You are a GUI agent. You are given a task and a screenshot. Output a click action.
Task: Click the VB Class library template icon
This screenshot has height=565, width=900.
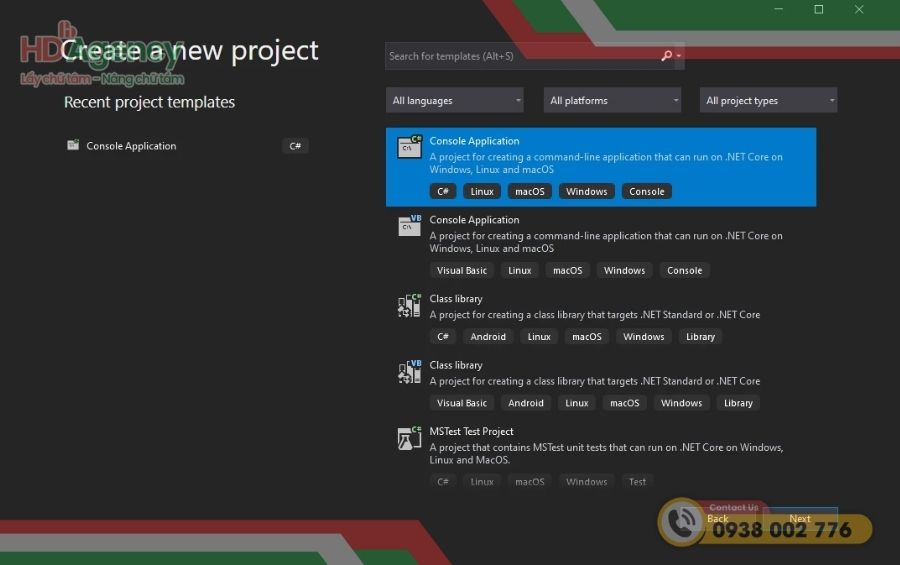click(409, 371)
